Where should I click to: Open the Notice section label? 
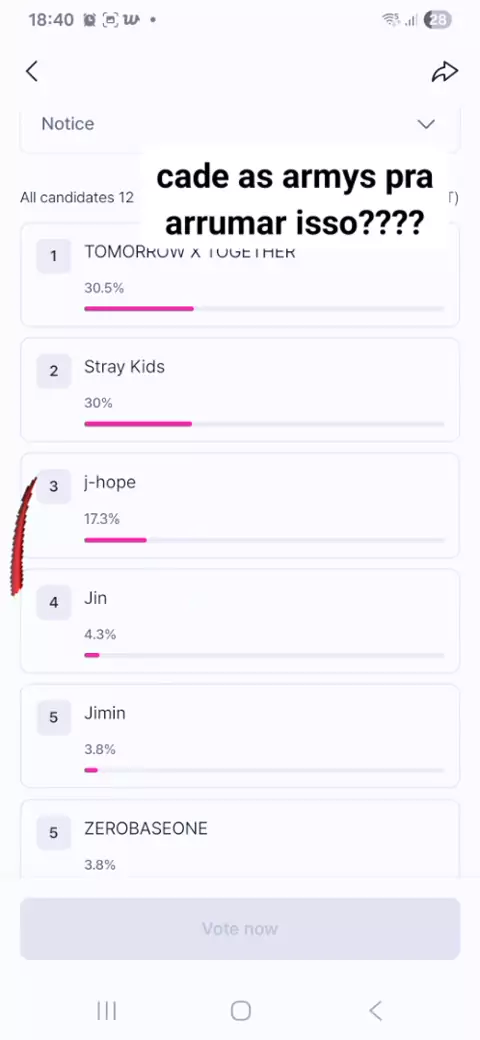[x=68, y=123]
